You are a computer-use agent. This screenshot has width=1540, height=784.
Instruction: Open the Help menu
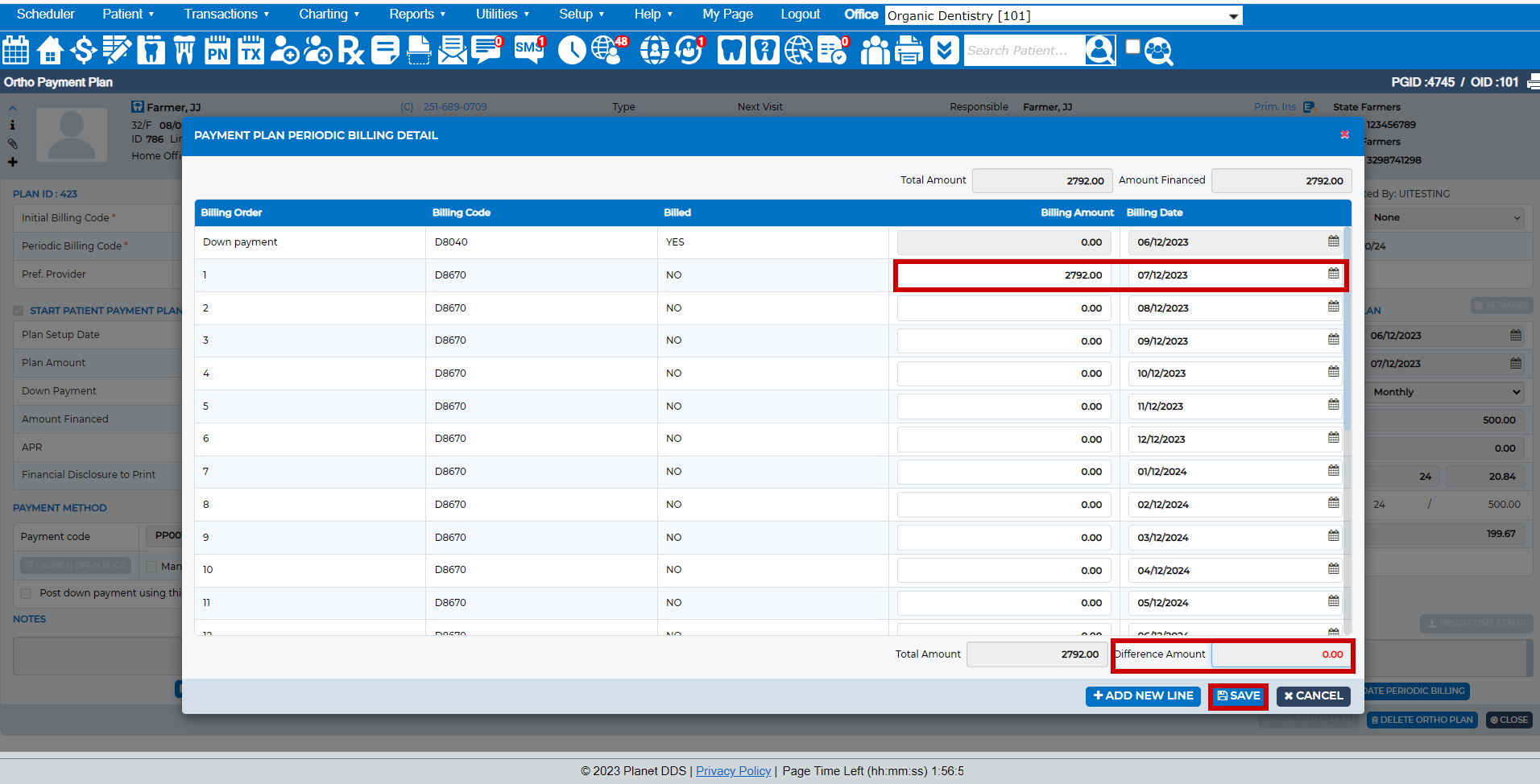click(x=653, y=14)
